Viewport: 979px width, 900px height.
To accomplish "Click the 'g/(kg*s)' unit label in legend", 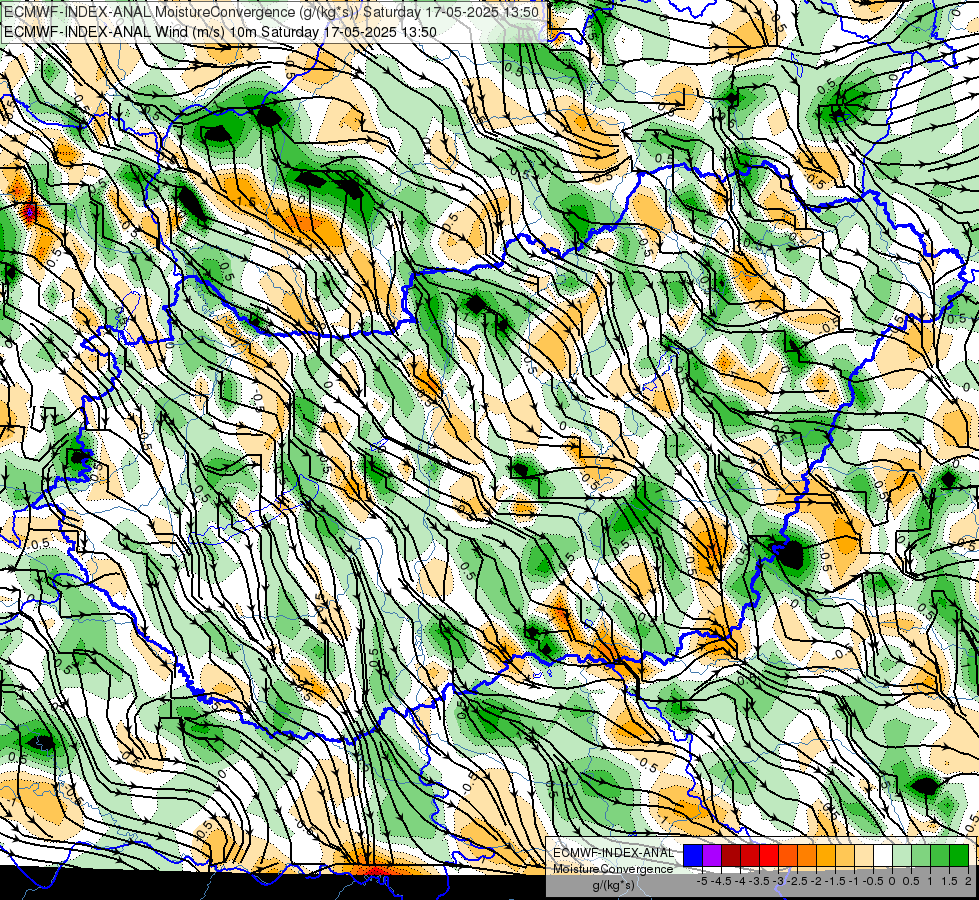I will (614, 885).
